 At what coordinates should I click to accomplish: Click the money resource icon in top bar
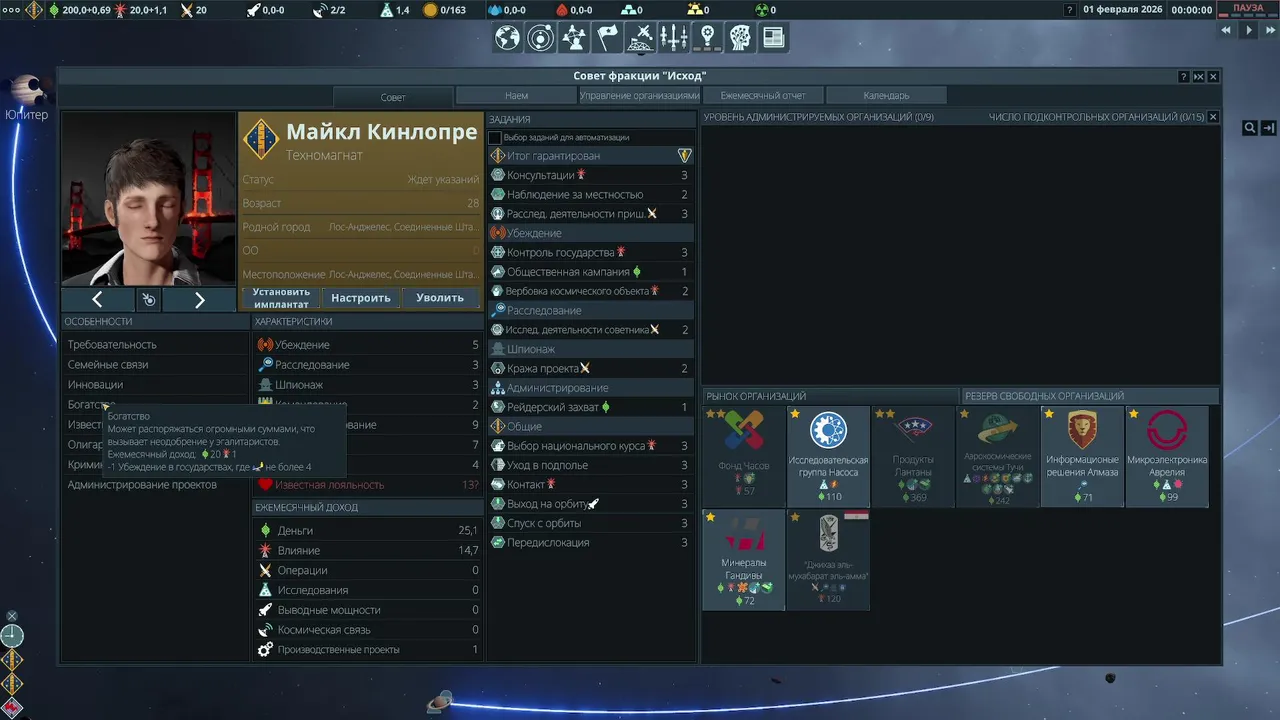(x=54, y=10)
